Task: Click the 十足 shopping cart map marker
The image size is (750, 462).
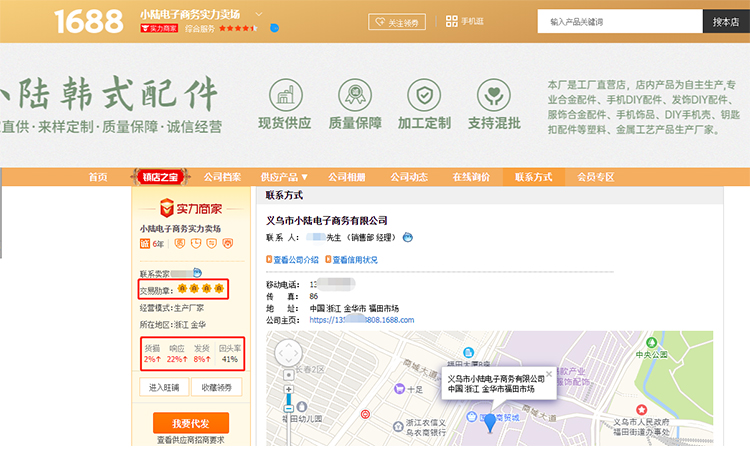Action: coord(399,389)
